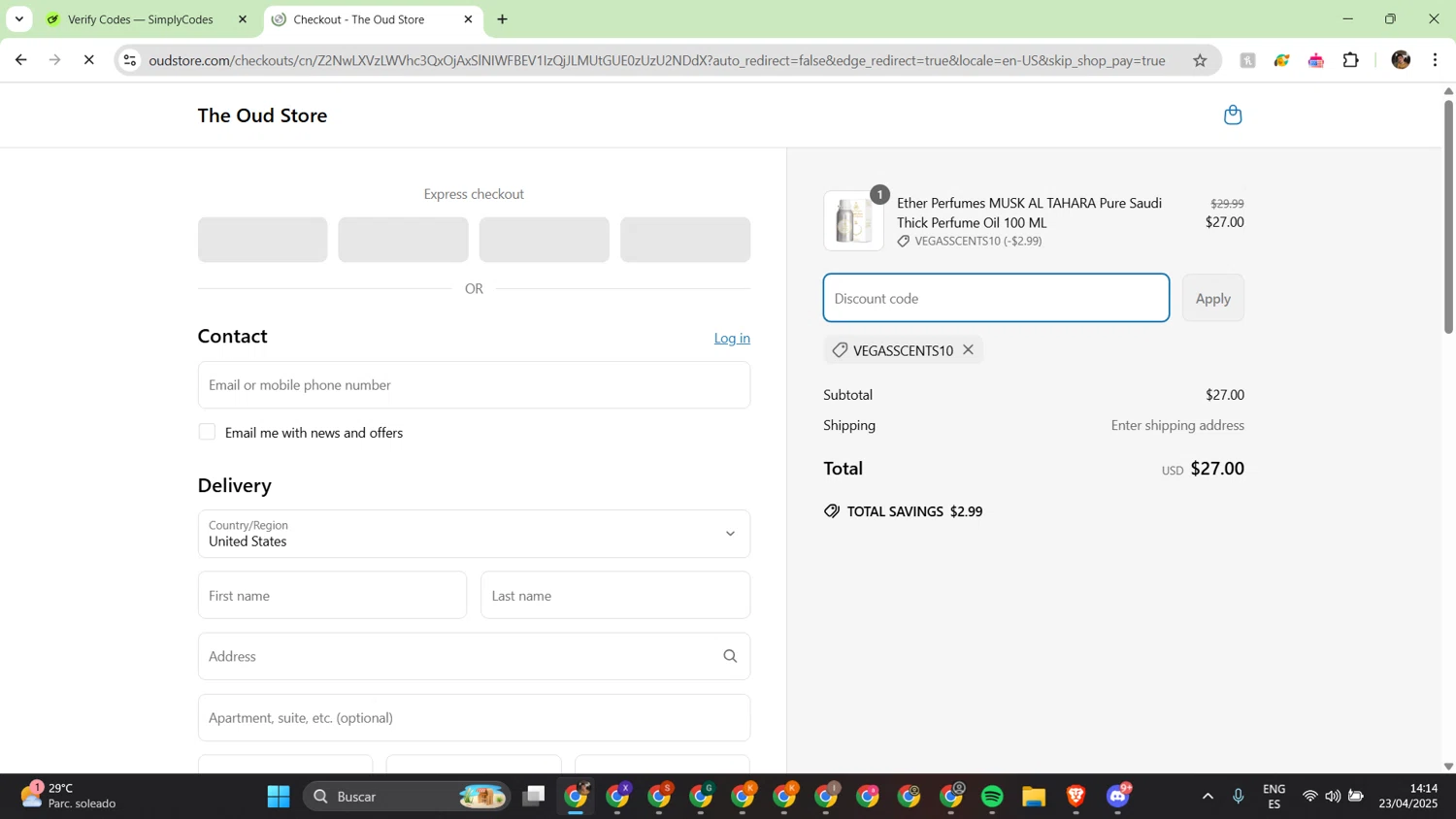Click the Wi-Fi network tray icon

[x=1309, y=797]
